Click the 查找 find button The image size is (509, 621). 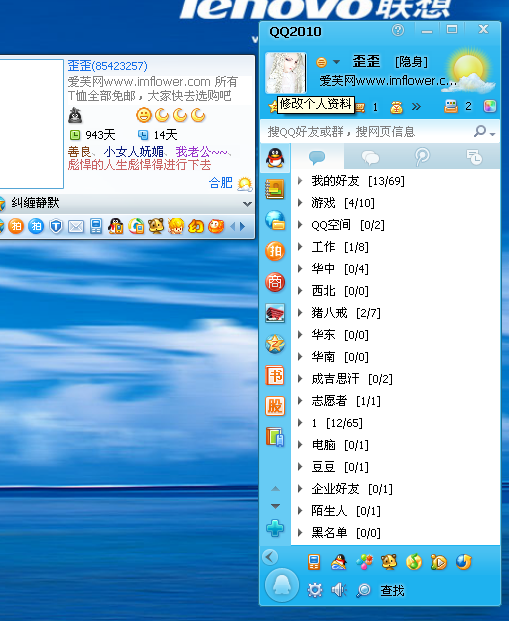click(392, 591)
